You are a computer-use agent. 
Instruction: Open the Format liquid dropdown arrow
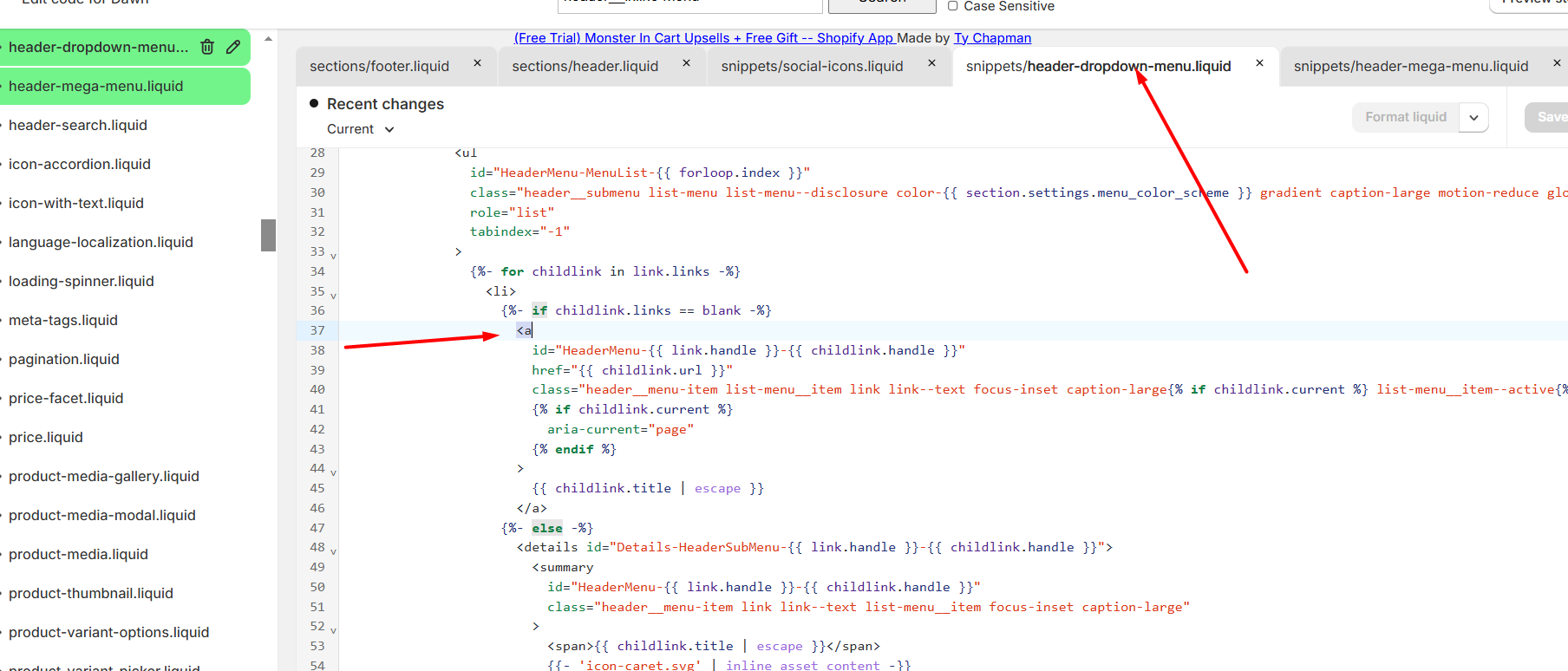click(1473, 117)
